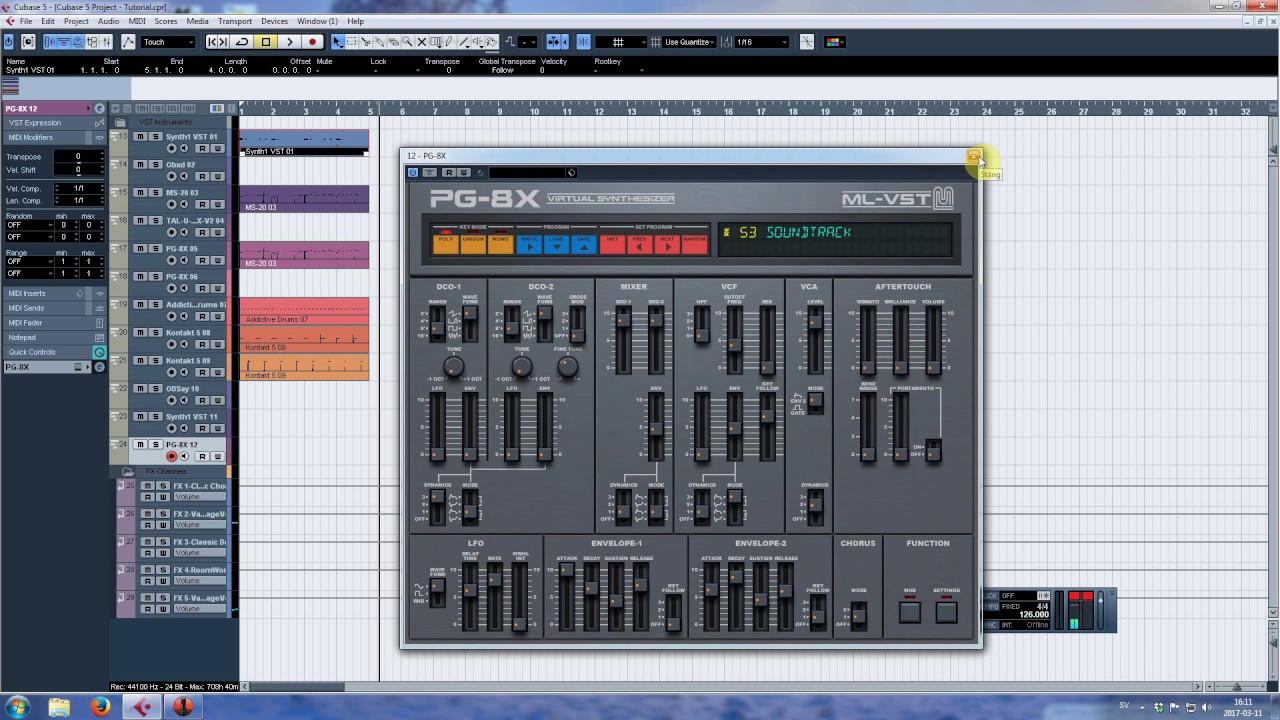Click the PG-8X SAVE program button

(x=585, y=245)
